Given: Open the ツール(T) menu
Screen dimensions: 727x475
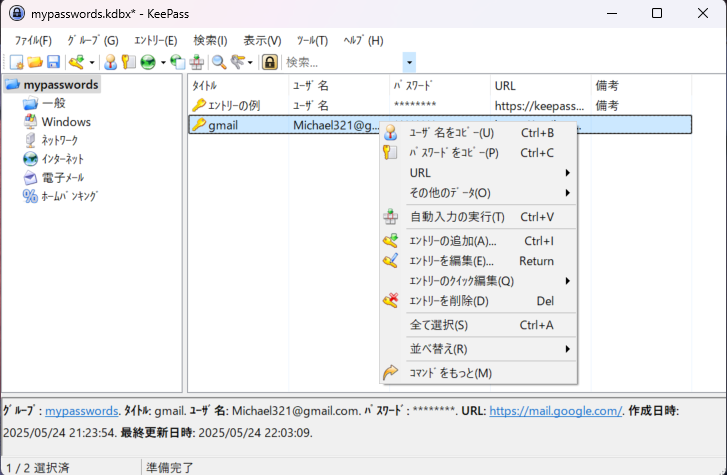Looking at the screenshot, I should (312, 41).
